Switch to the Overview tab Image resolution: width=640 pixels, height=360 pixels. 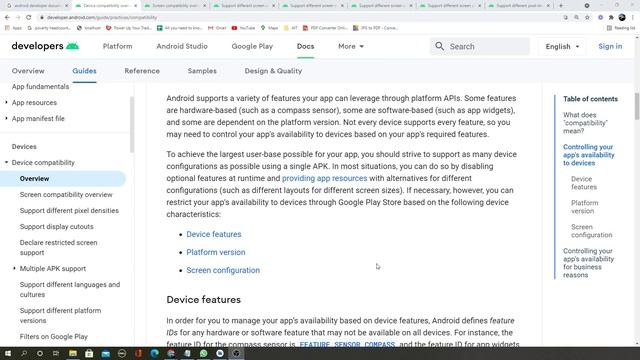click(28, 71)
